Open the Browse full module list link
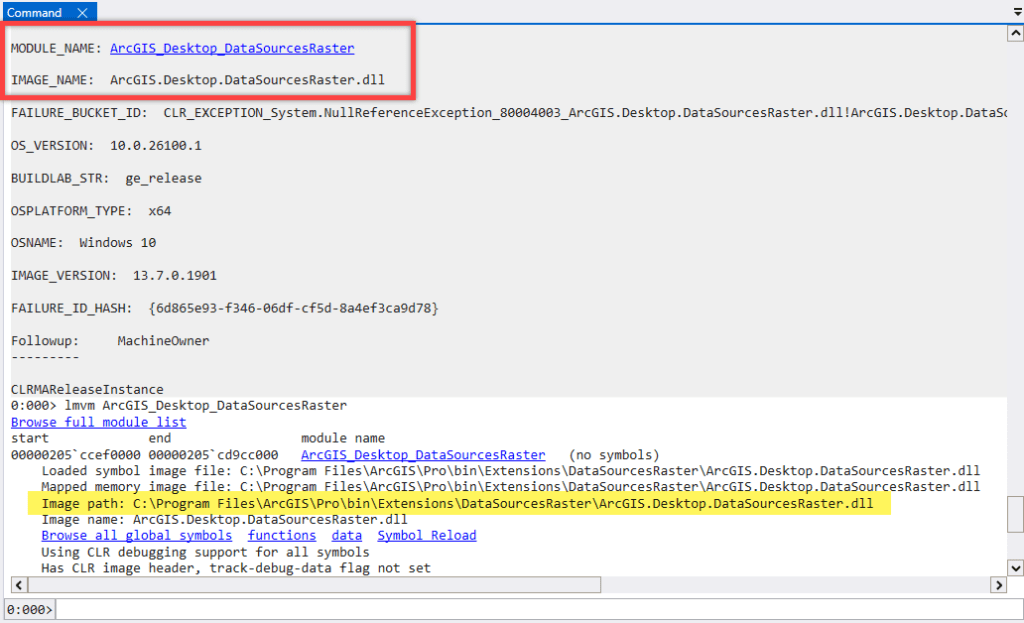The height and width of the screenshot is (623, 1024). click(99, 422)
